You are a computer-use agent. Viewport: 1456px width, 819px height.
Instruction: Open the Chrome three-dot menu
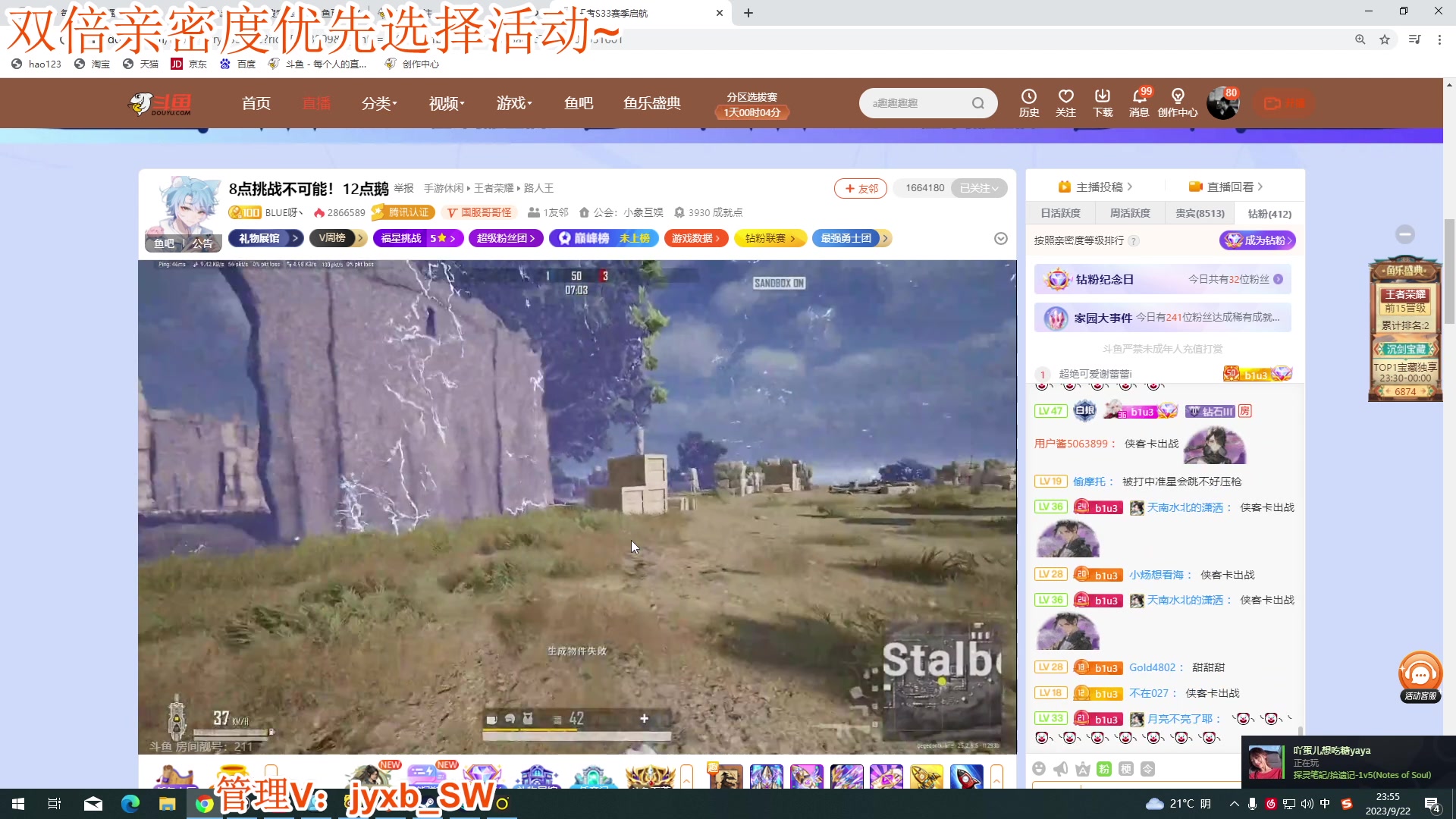pyautogui.click(x=1439, y=39)
